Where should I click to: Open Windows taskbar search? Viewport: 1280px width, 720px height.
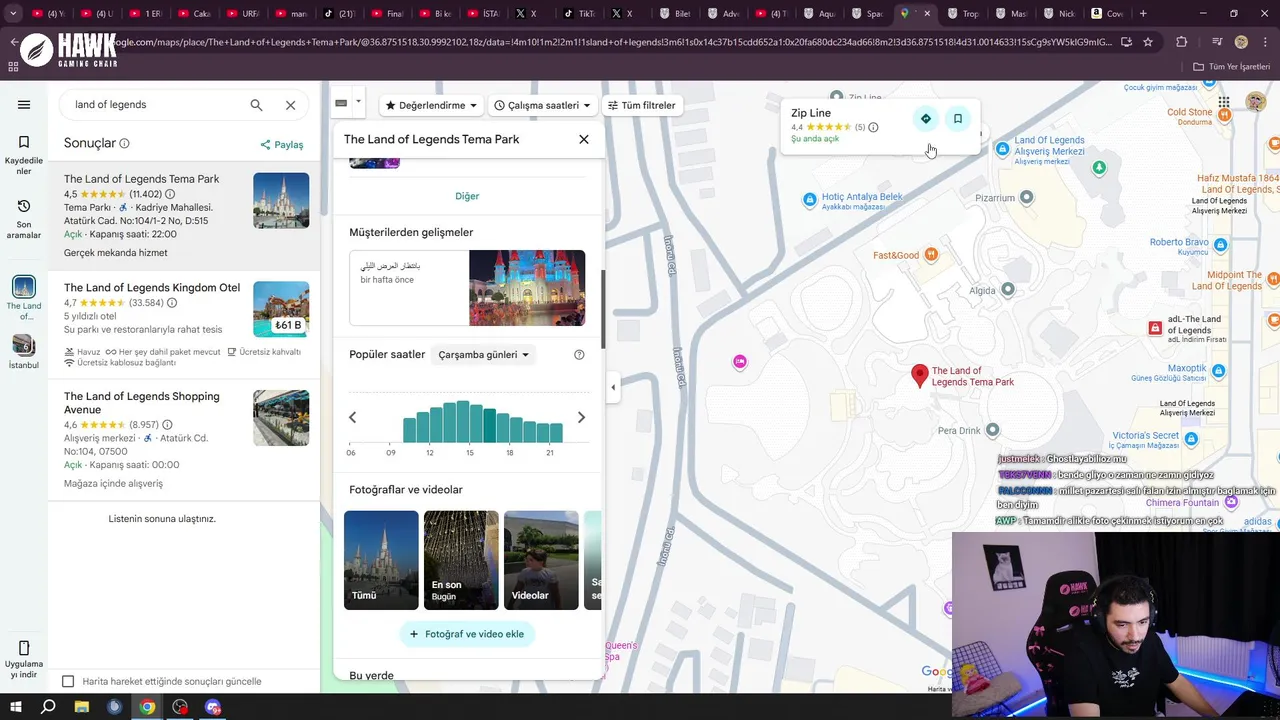[48, 707]
